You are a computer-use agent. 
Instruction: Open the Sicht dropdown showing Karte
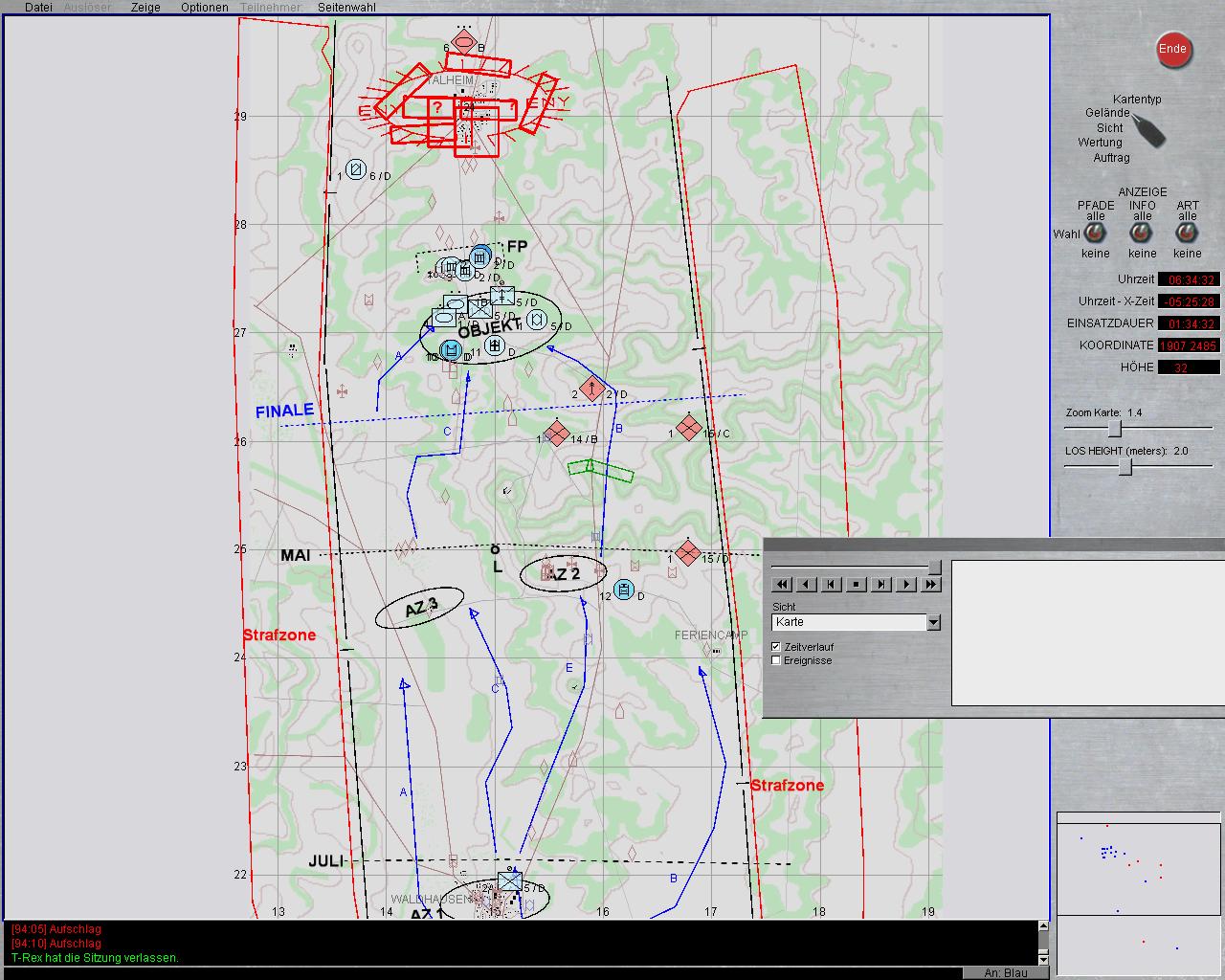pyautogui.click(x=933, y=623)
